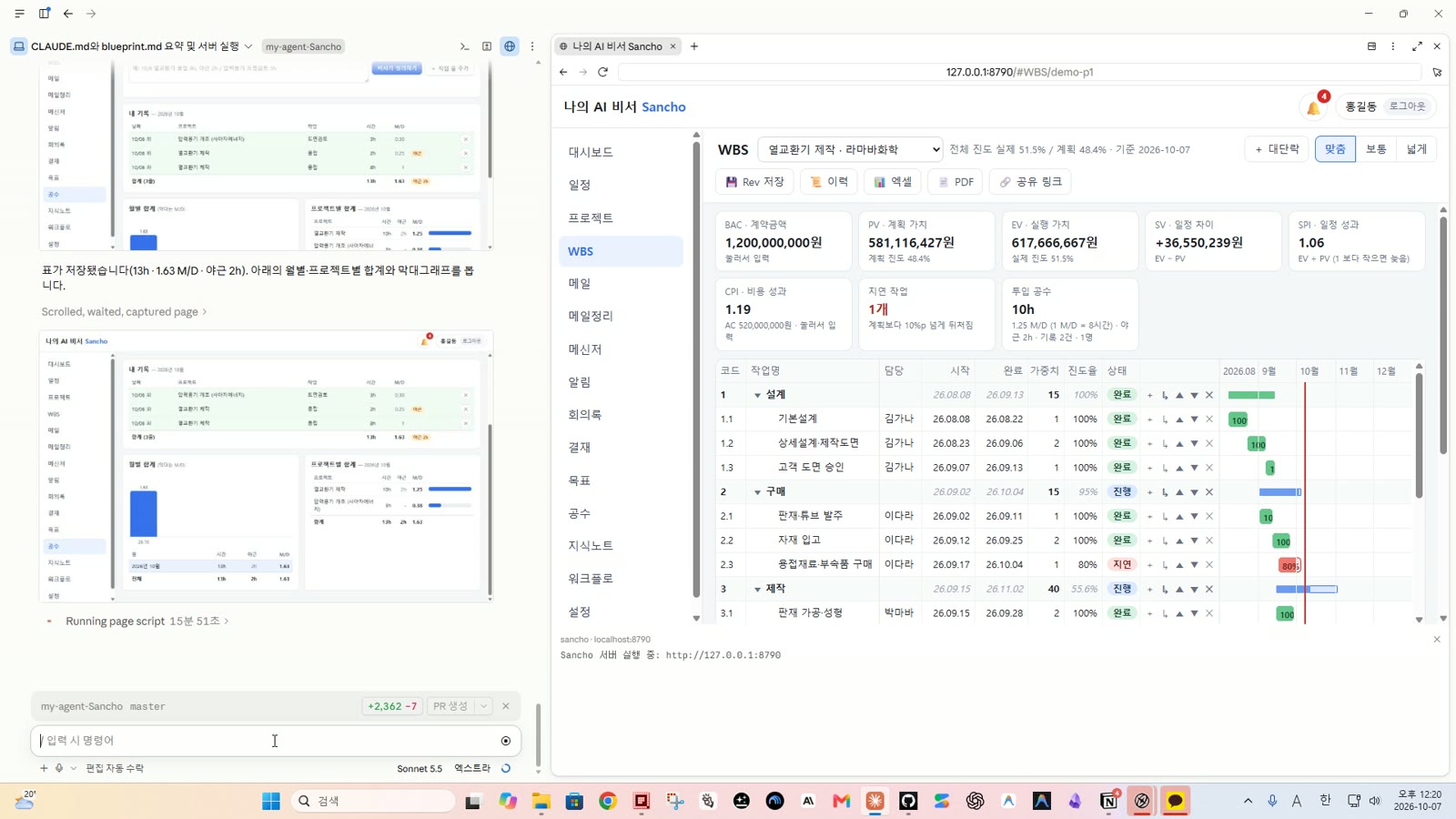Select the 넓게 width option
The width and height of the screenshot is (1456, 819).
coord(1417,149)
